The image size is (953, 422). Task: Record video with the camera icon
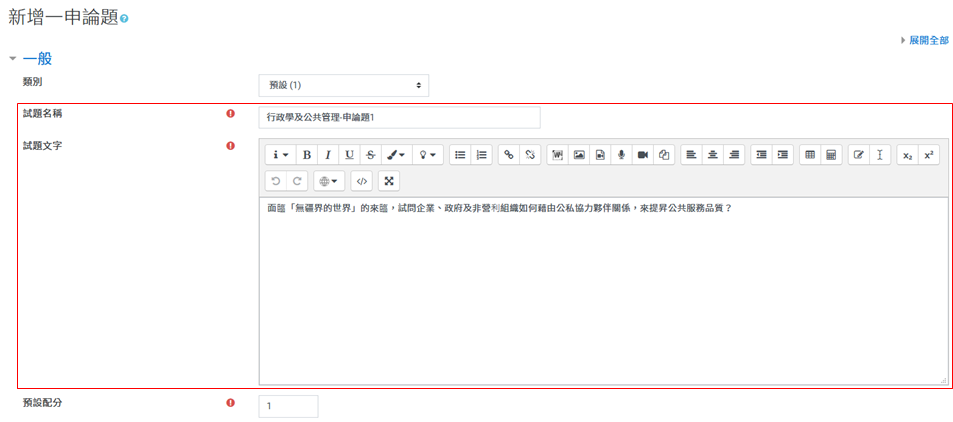point(642,155)
